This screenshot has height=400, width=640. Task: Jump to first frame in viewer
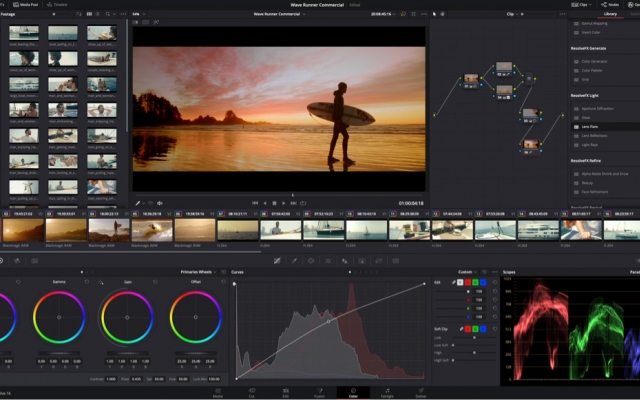coord(255,203)
